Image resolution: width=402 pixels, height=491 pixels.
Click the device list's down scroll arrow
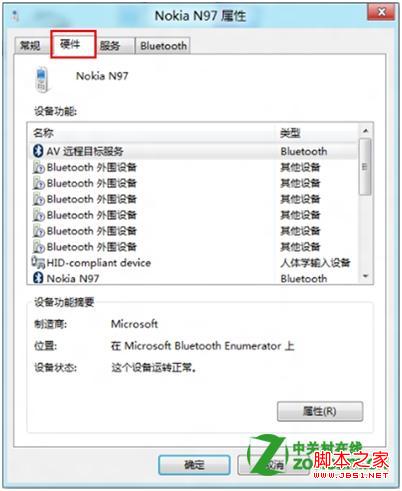366,276
